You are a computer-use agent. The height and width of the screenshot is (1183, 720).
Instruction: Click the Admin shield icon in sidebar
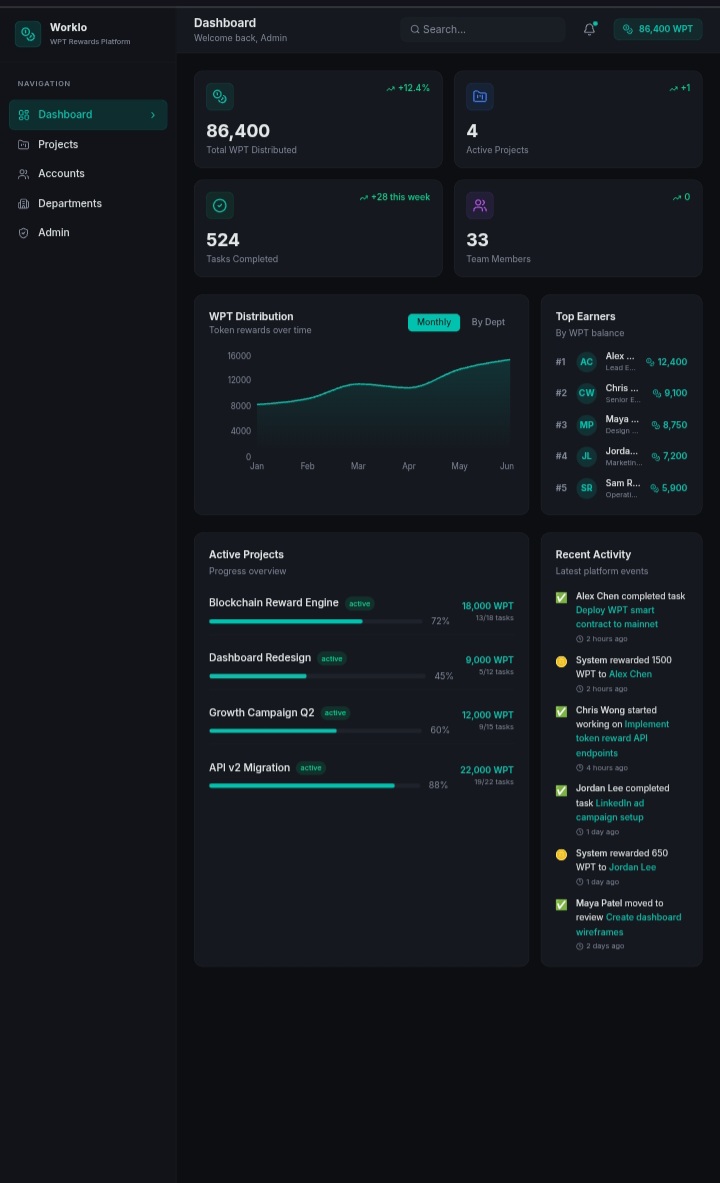tap(23, 233)
